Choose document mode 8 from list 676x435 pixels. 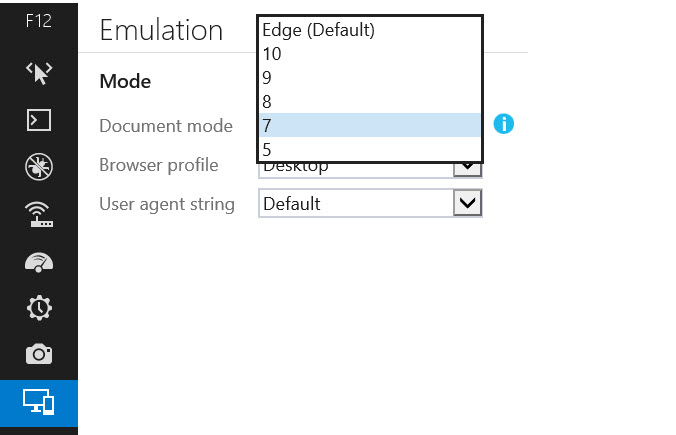(370, 101)
